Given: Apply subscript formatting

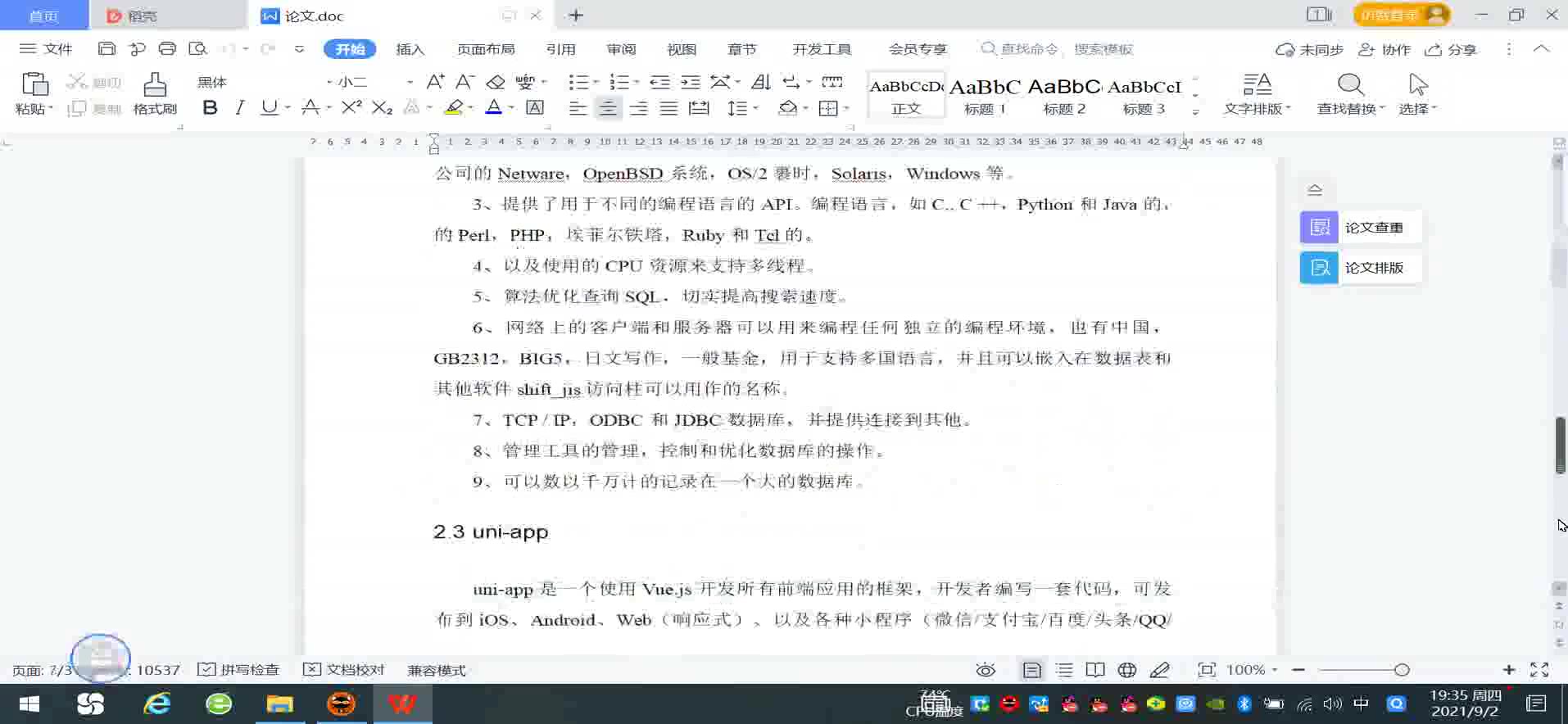Looking at the screenshot, I should click(382, 107).
